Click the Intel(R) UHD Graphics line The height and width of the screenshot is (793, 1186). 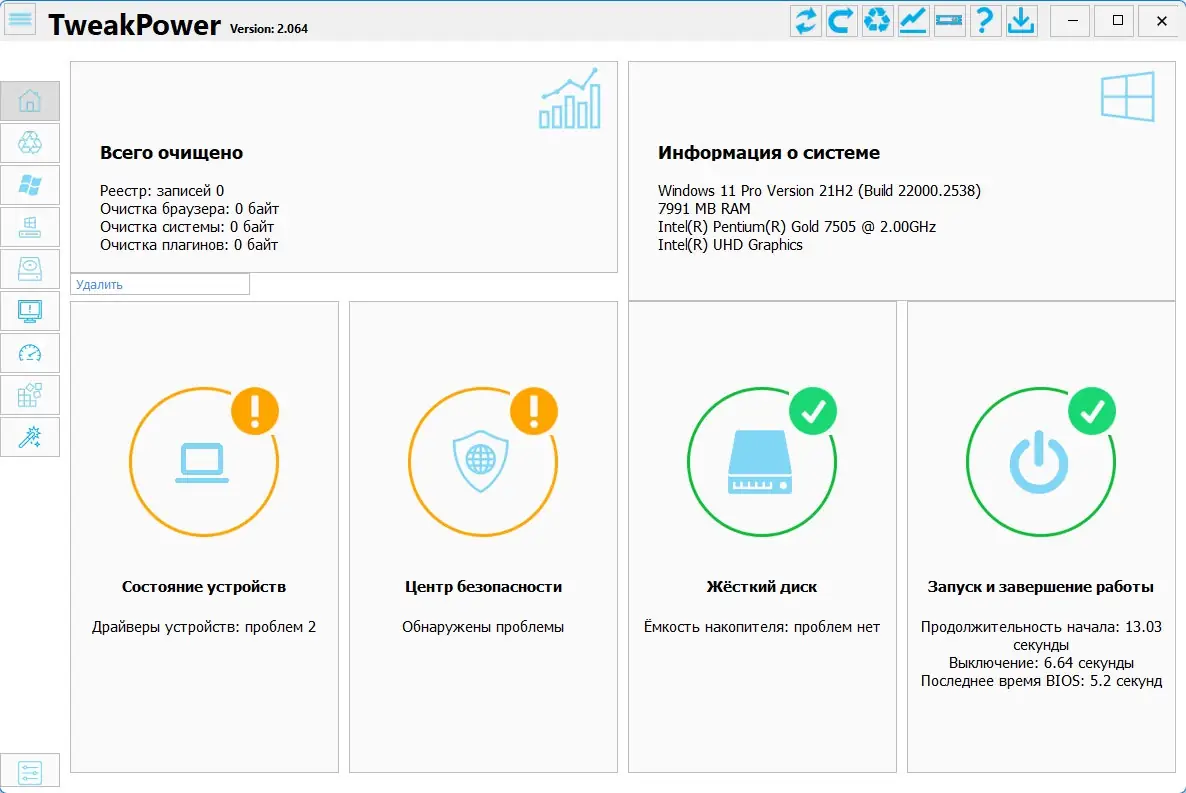coord(730,245)
